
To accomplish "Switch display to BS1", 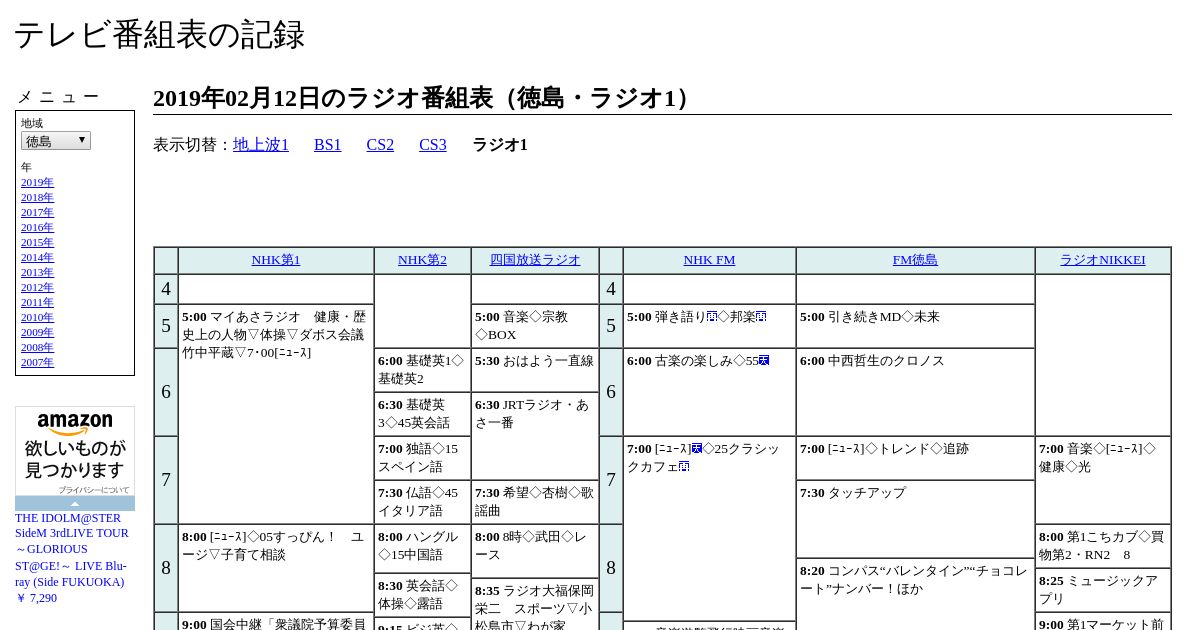I will point(328,145).
